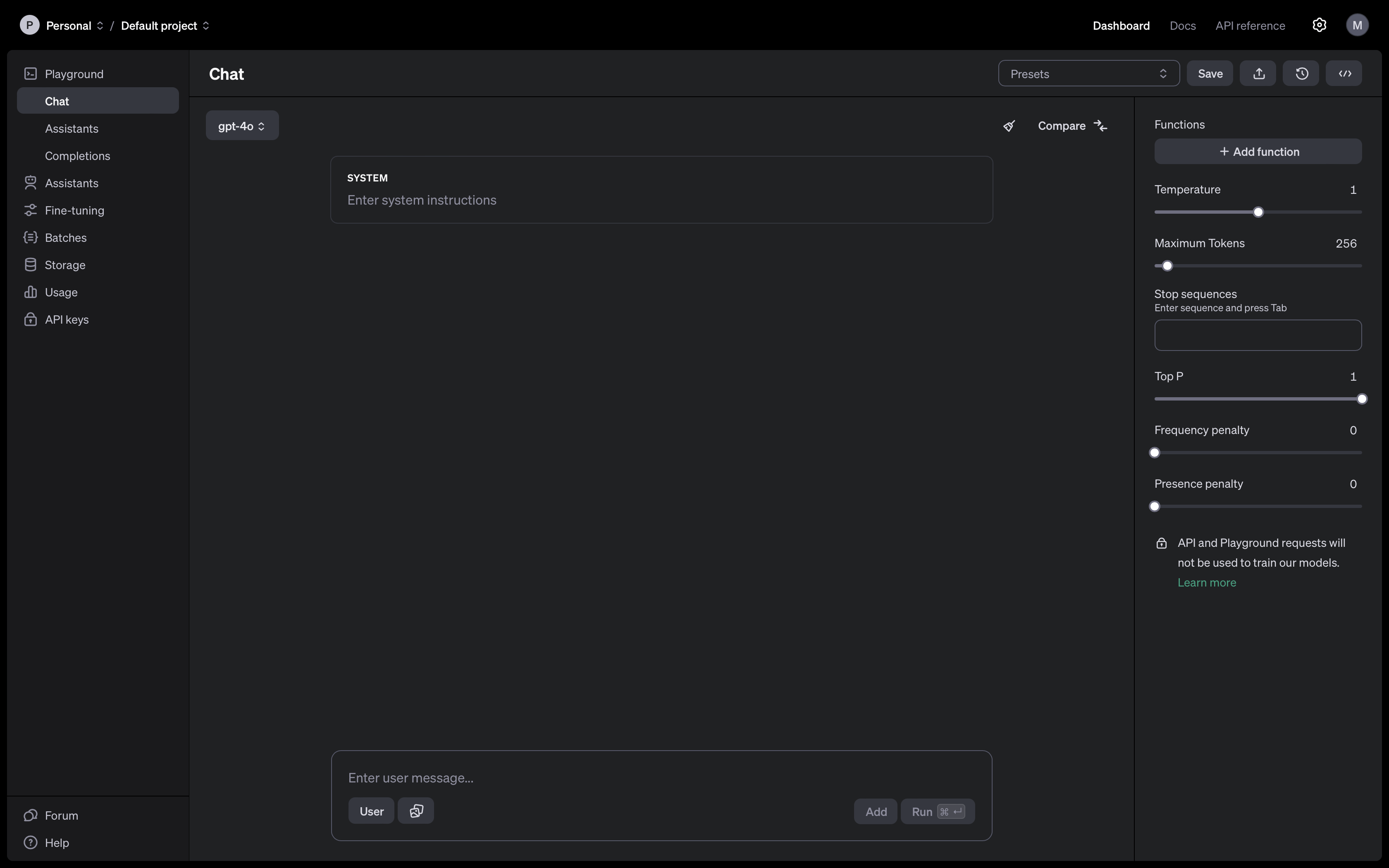Viewport: 1389px width, 868px height.
Task: Click the Compare button label
Action: [x=1061, y=126]
